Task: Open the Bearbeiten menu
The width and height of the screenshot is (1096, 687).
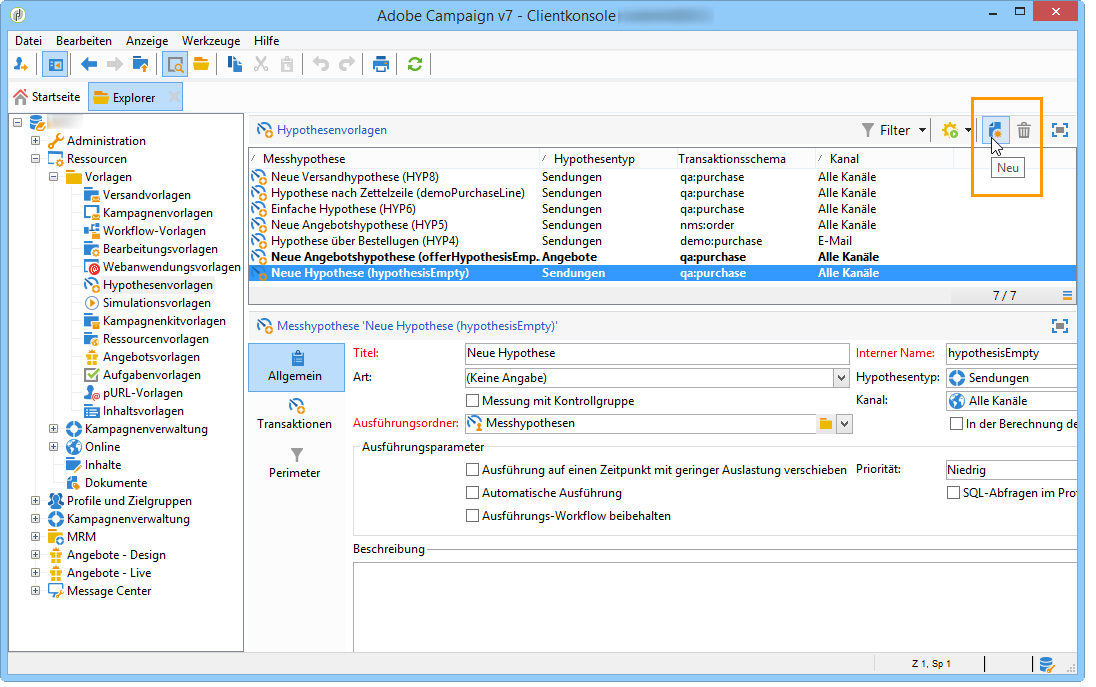Action: 84,41
